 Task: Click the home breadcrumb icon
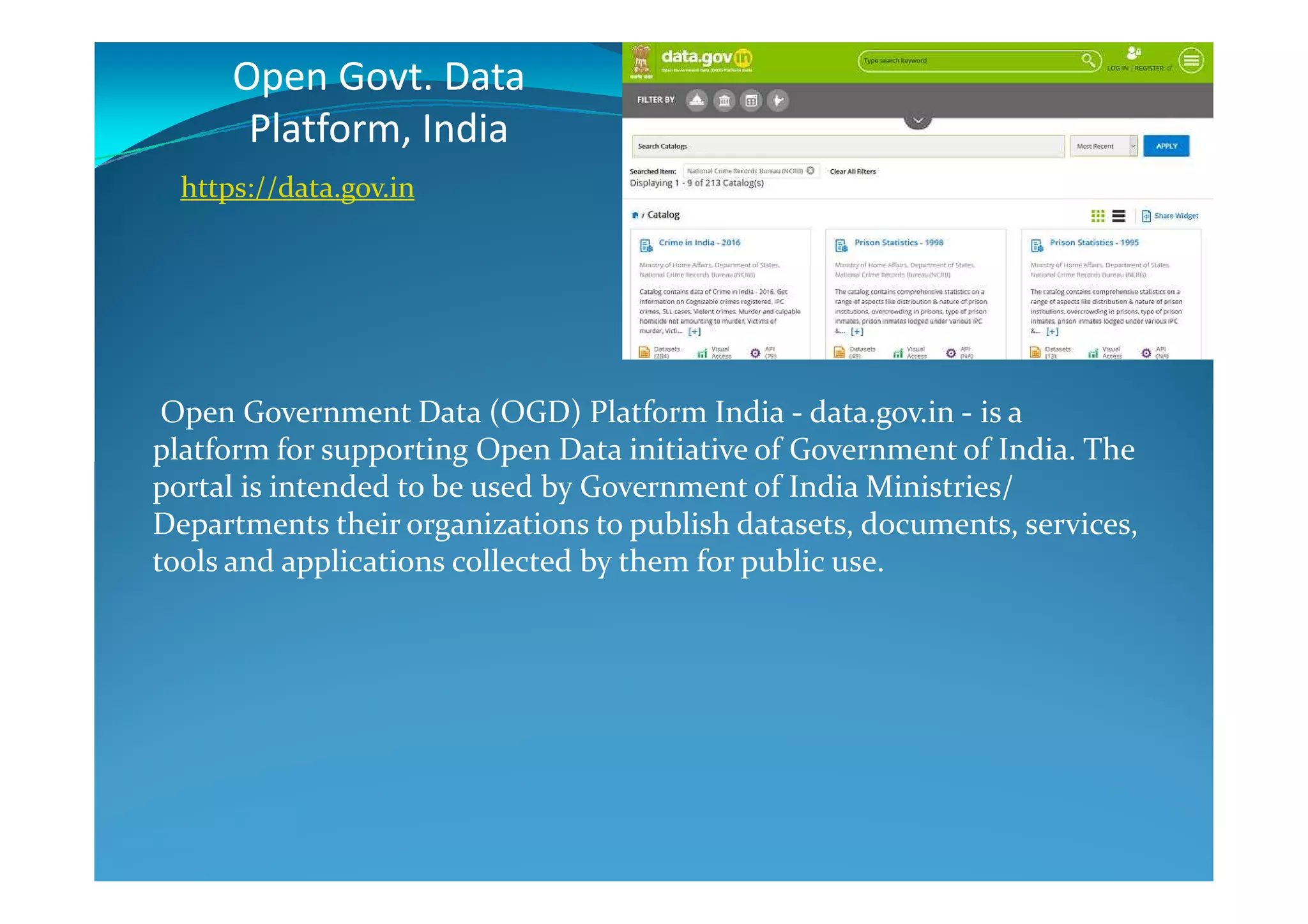635,215
